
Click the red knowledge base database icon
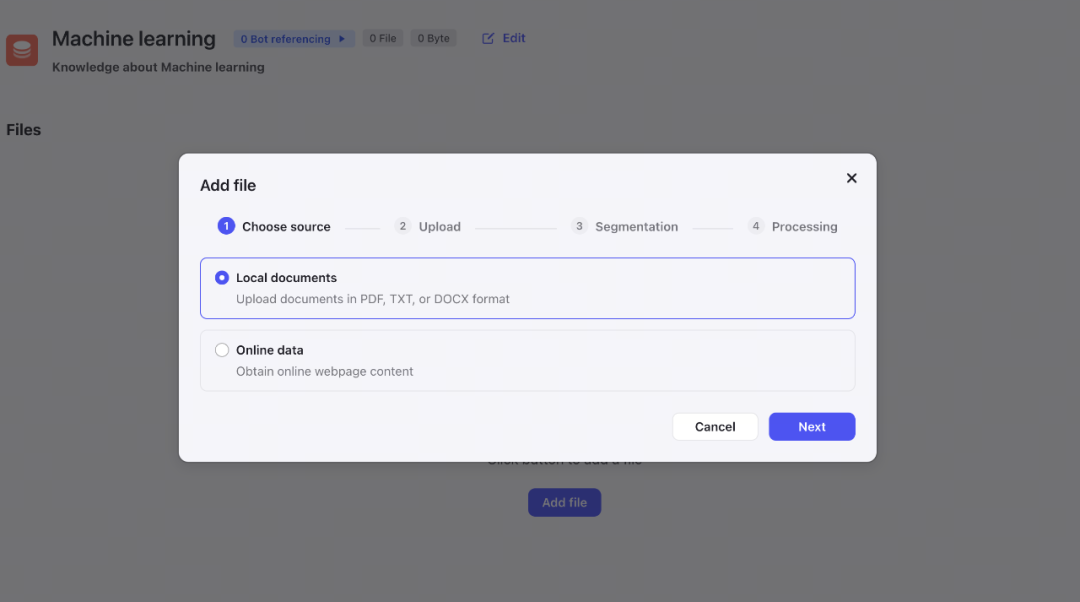click(x=22, y=50)
